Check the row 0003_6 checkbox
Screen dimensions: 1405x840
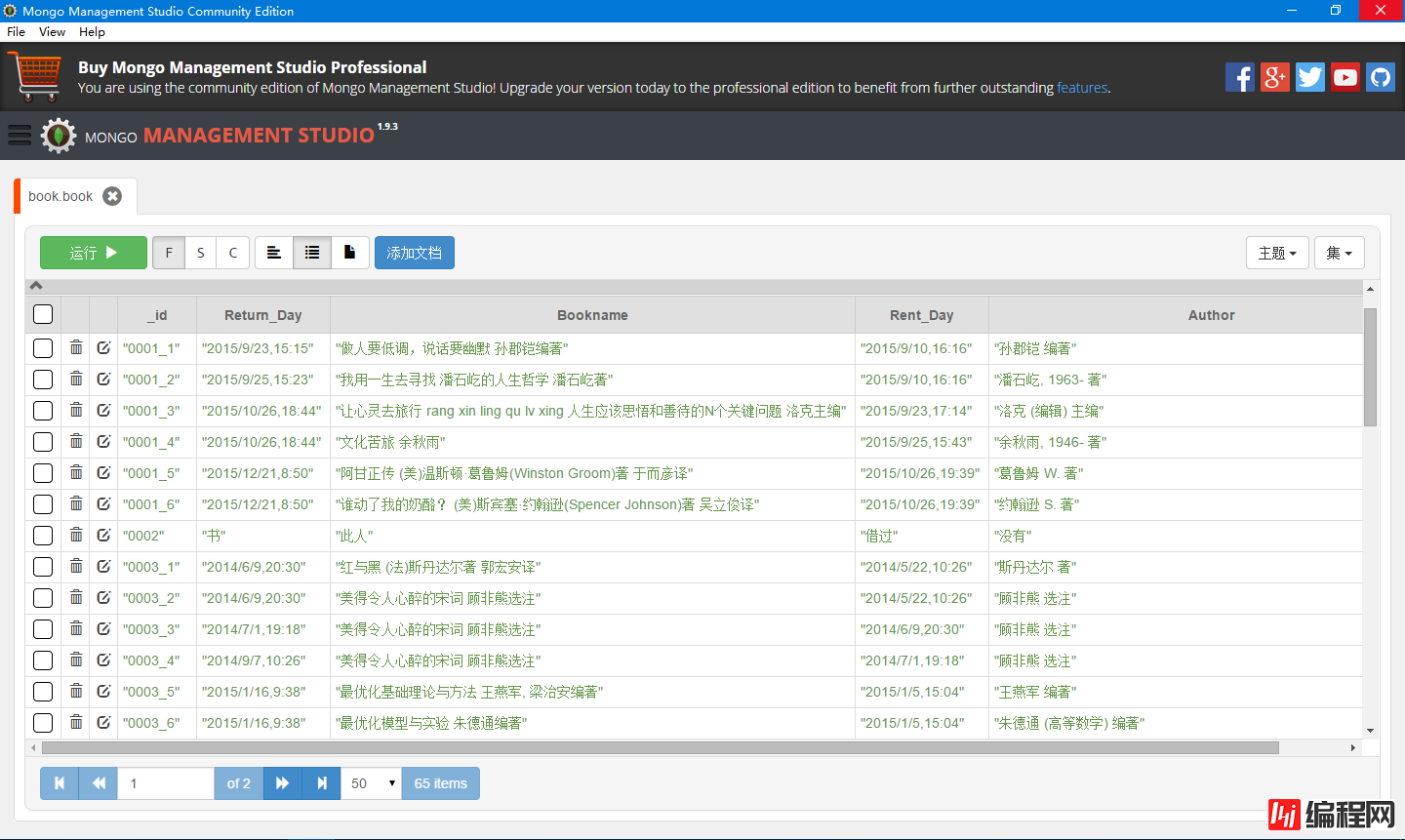(x=43, y=723)
